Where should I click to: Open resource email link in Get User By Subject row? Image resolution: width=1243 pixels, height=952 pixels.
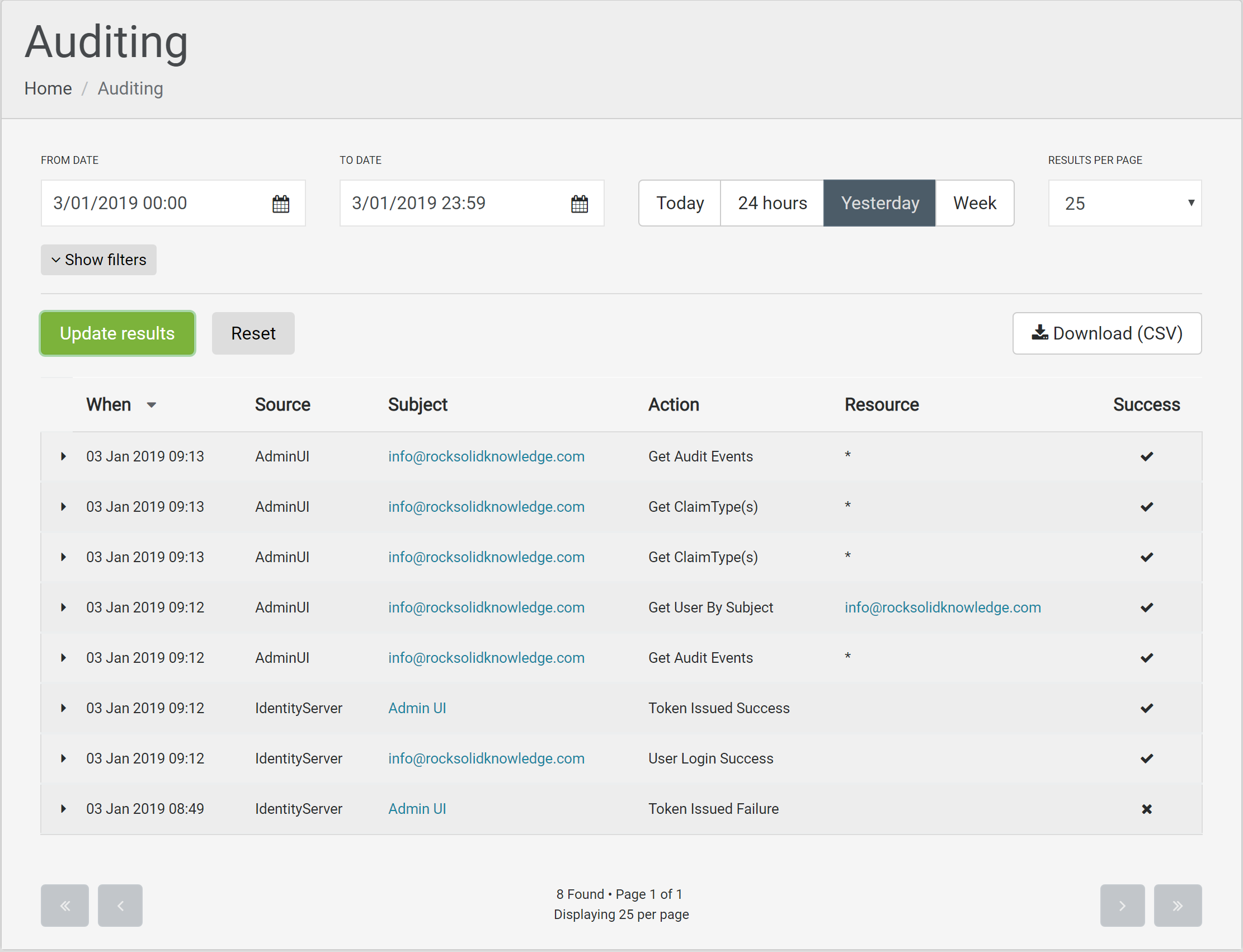coord(943,607)
